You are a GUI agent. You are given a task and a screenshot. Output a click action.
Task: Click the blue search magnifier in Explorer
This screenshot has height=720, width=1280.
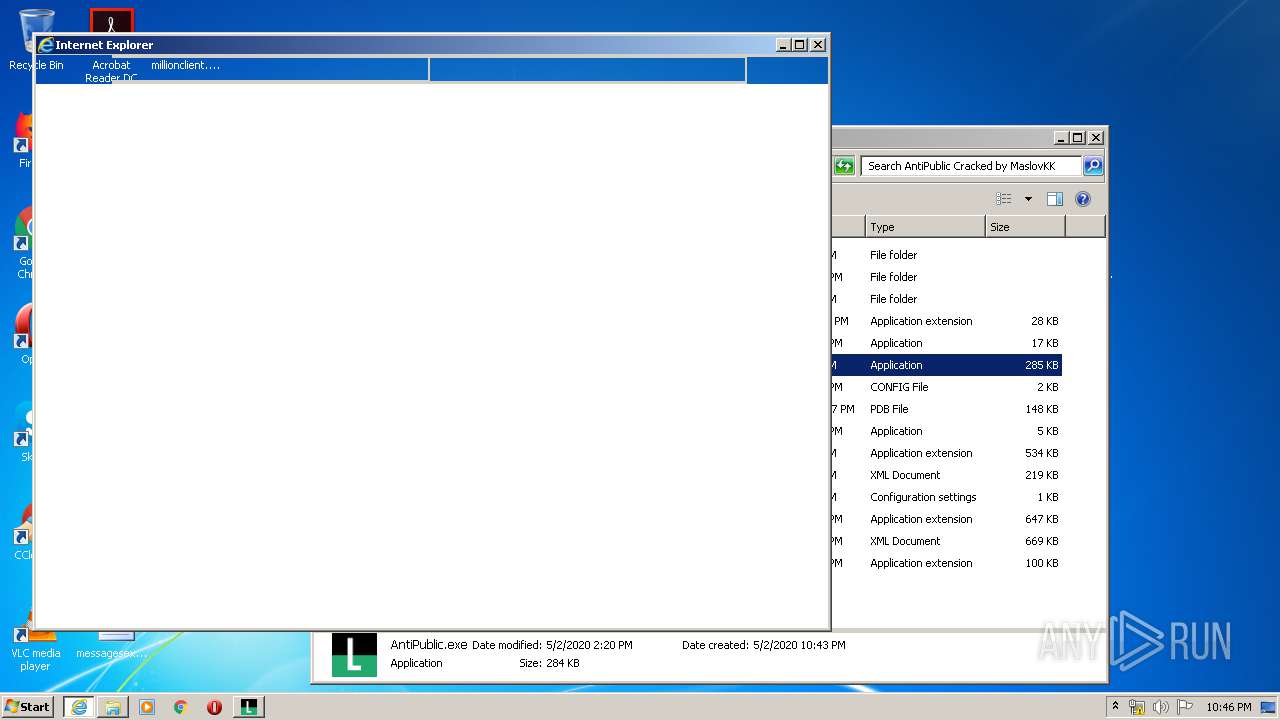click(x=1093, y=166)
